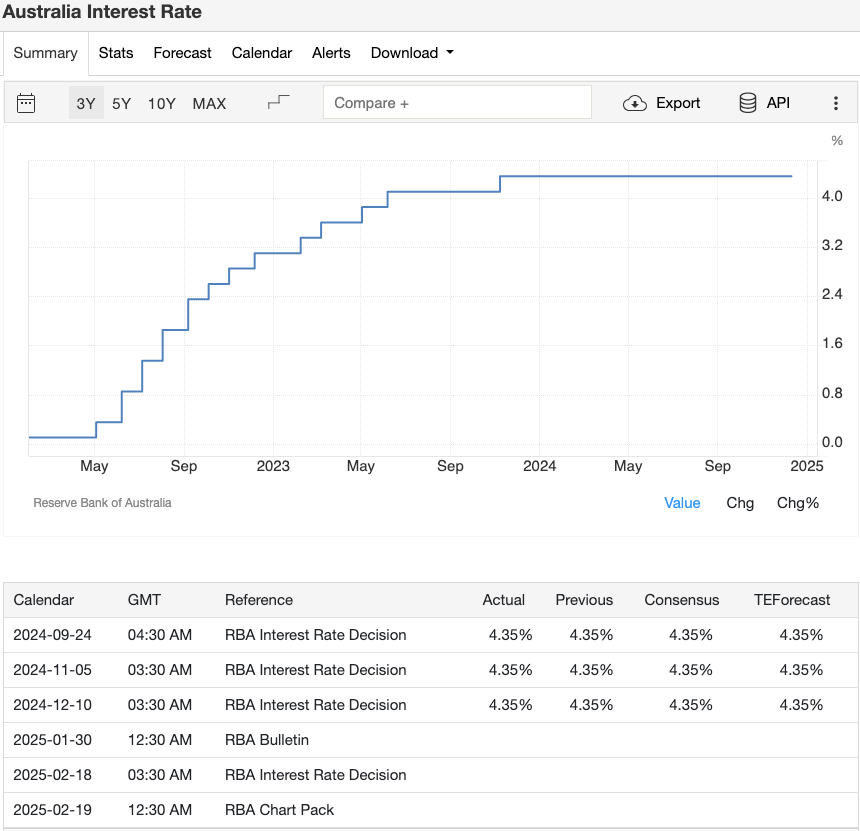Select the 5Y range button
This screenshot has height=831, width=860.
point(121,103)
